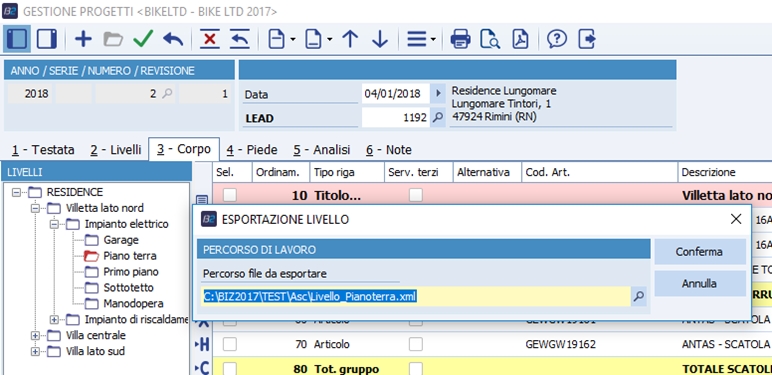
Task: Click the second document toolbar icon
Action: [x=313, y=39]
